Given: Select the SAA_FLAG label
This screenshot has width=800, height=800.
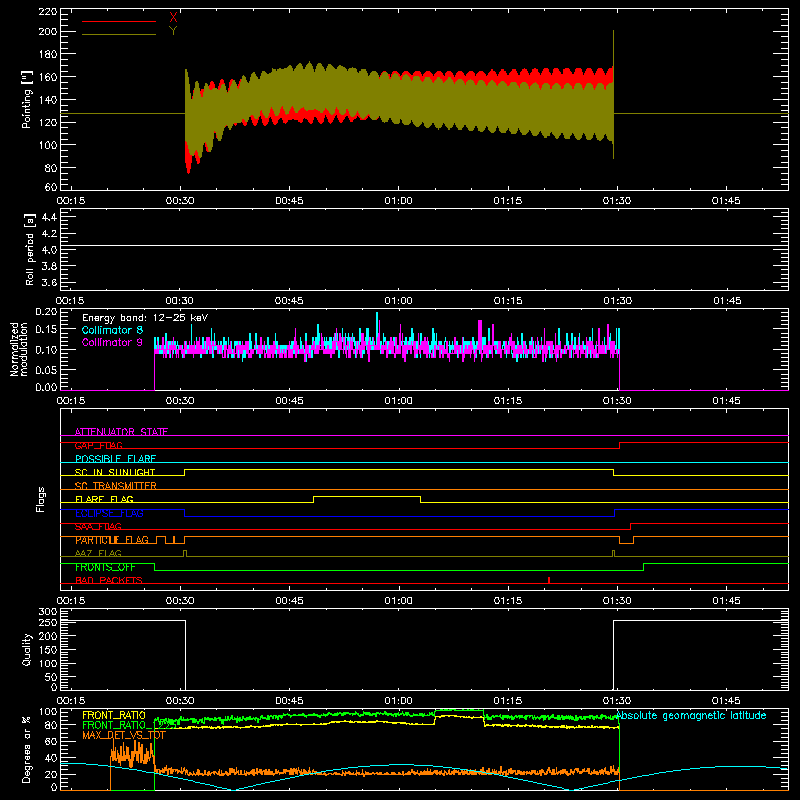Looking at the screenshot, I should point(98,526).
